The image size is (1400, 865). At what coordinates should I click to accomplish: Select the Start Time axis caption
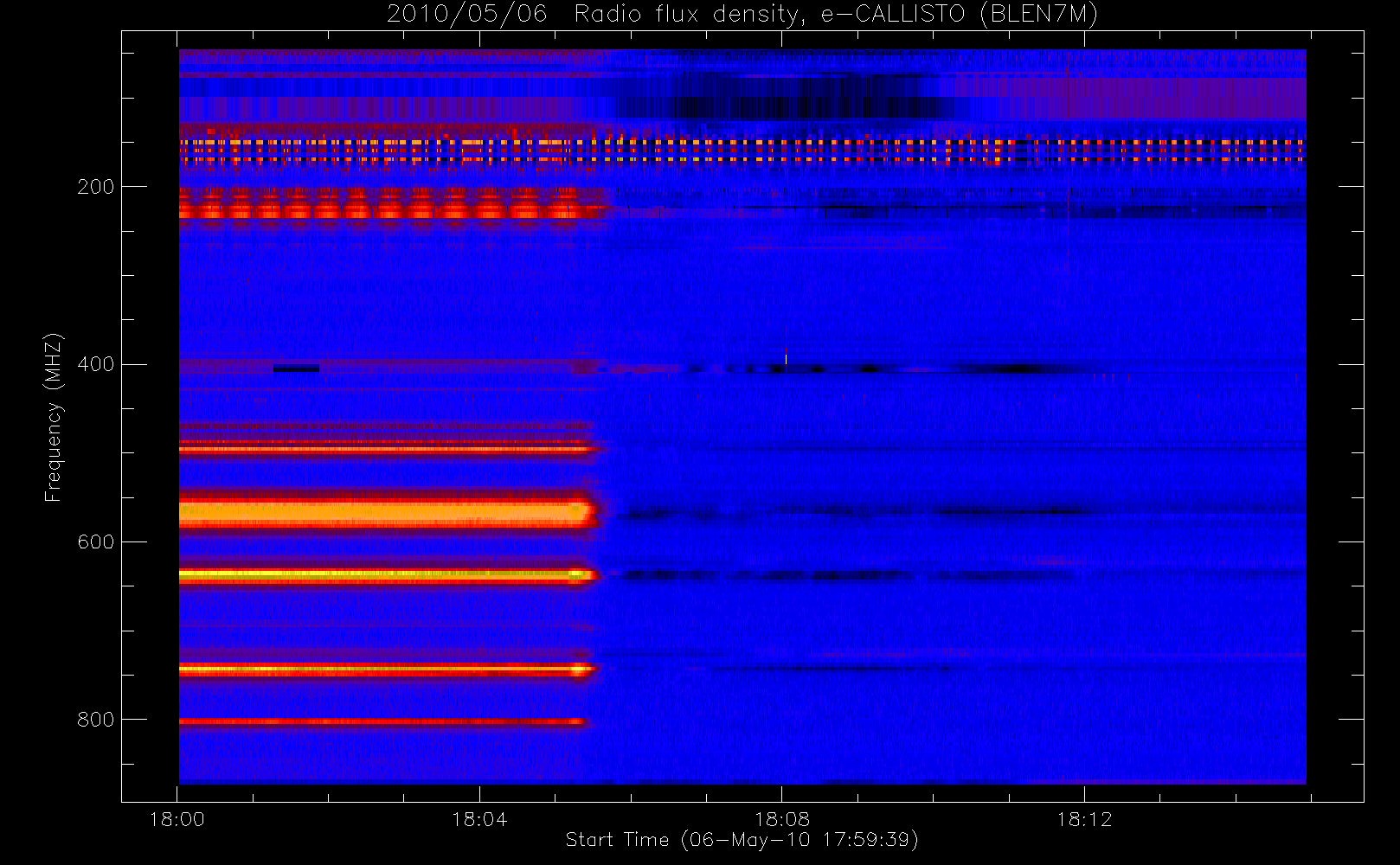tap(742, 840)
